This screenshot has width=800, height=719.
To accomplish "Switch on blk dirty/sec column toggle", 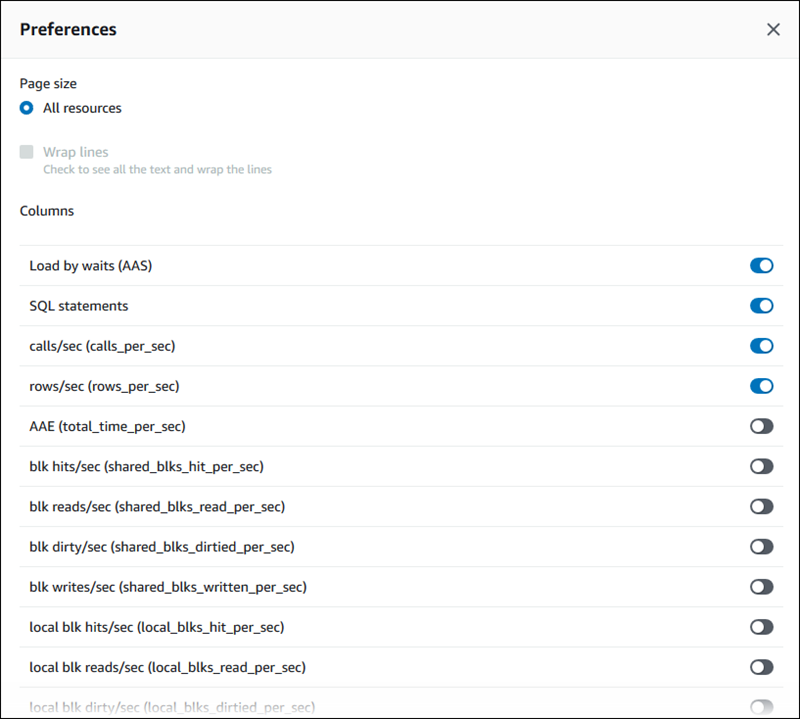I will coord(761,546).
